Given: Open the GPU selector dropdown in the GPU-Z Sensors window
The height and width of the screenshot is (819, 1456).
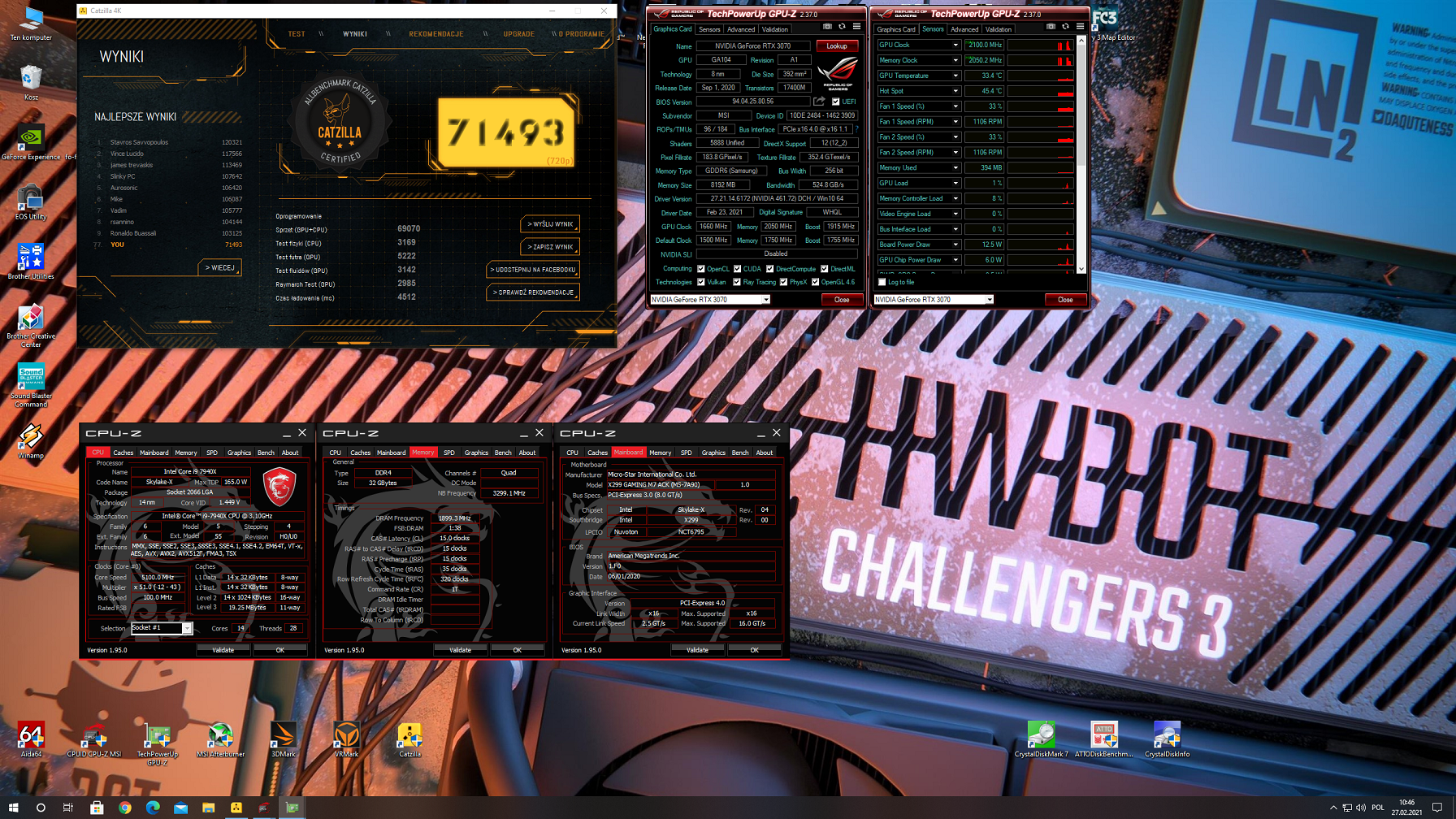Looking at the screenshot, I should 989,300.
